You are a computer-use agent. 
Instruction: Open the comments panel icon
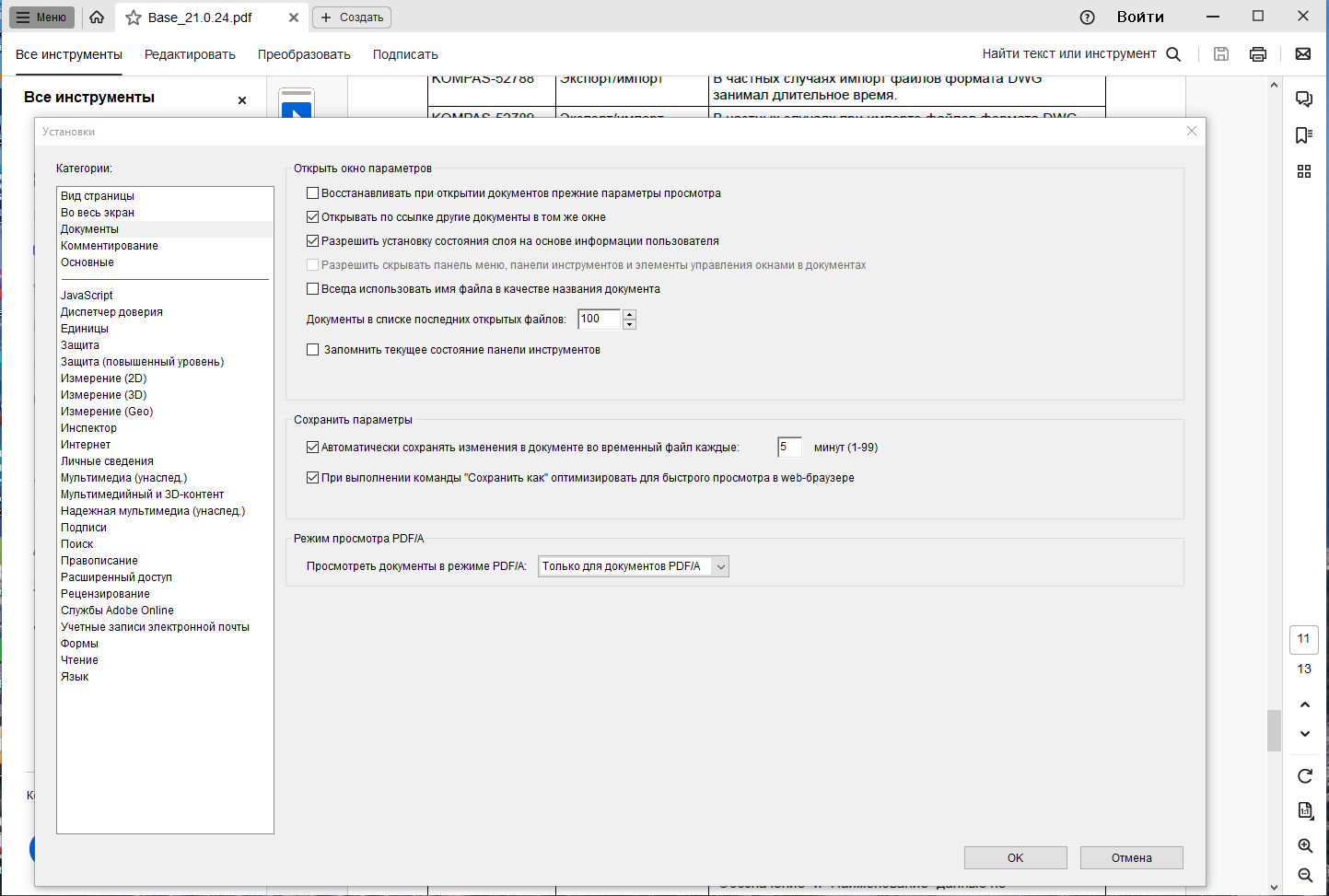pos(1304,99)
